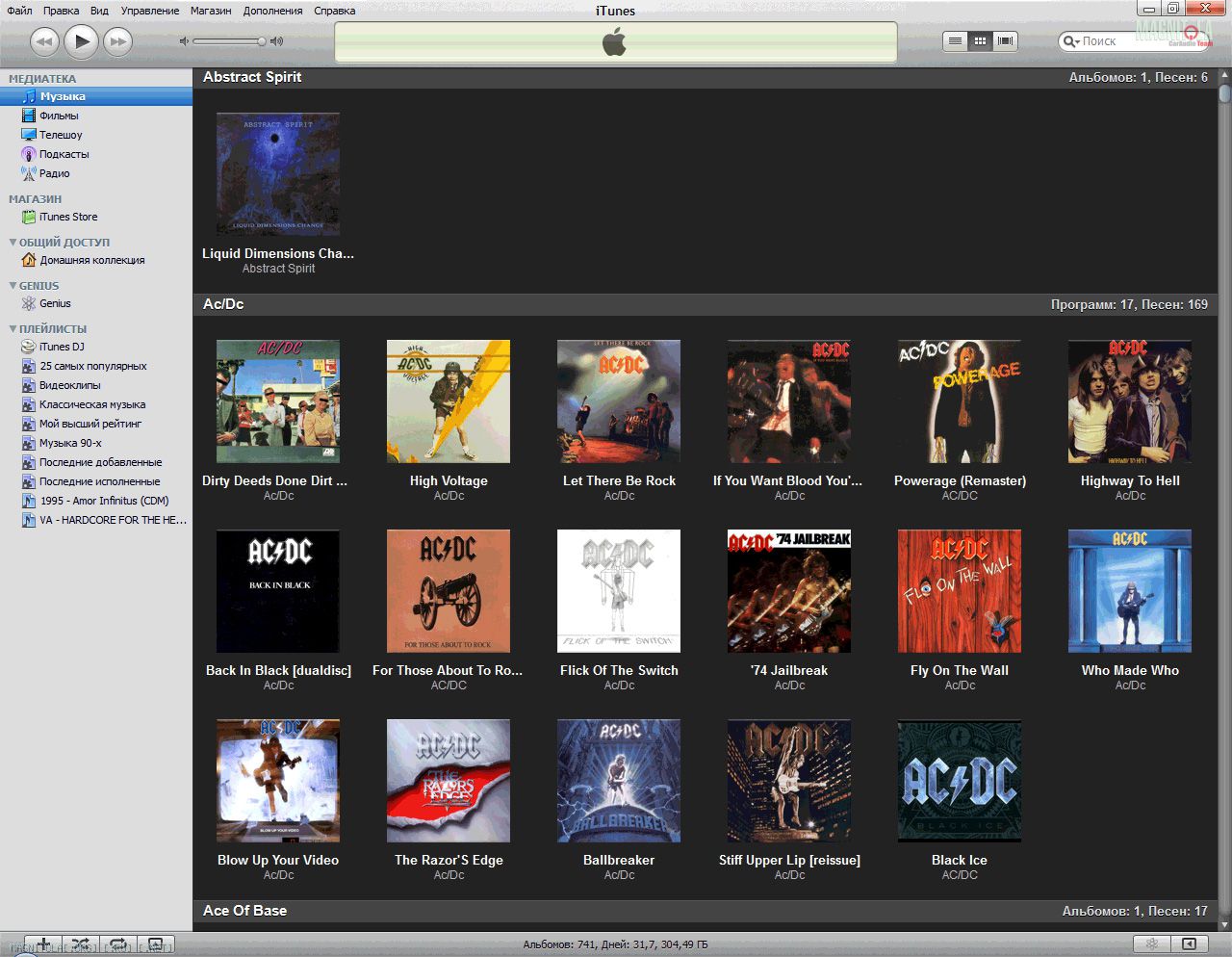
Task: Open Мой высший рейтинг playlist
Action: coord(96,424)
